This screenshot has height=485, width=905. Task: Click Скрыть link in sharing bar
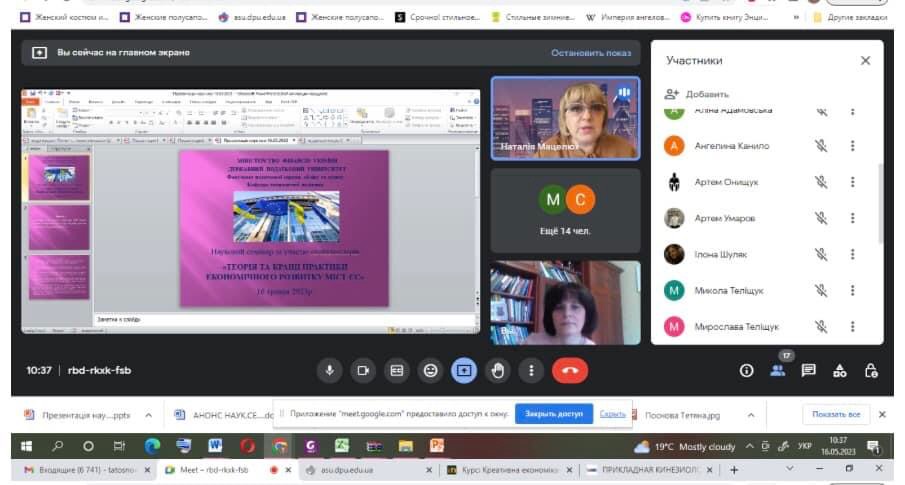pos(612,414)
